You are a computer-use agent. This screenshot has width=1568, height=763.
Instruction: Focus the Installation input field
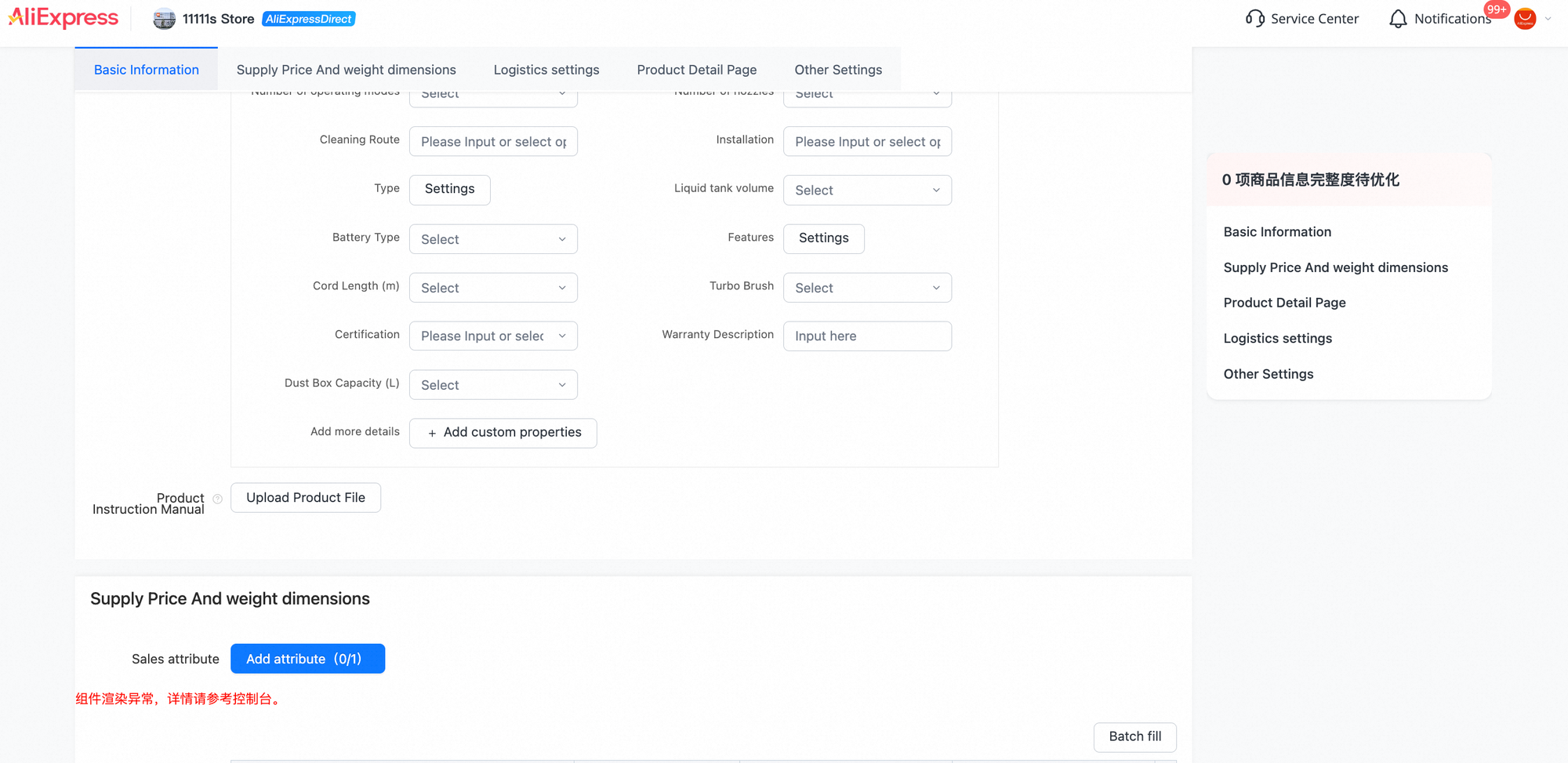867,141
